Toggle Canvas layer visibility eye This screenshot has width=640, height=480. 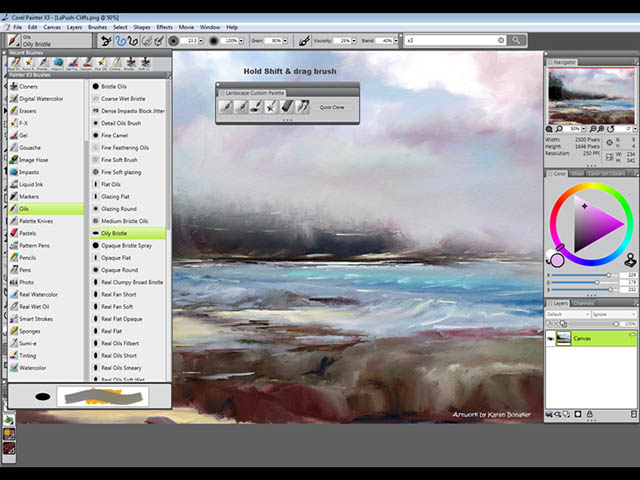(551, 339)
